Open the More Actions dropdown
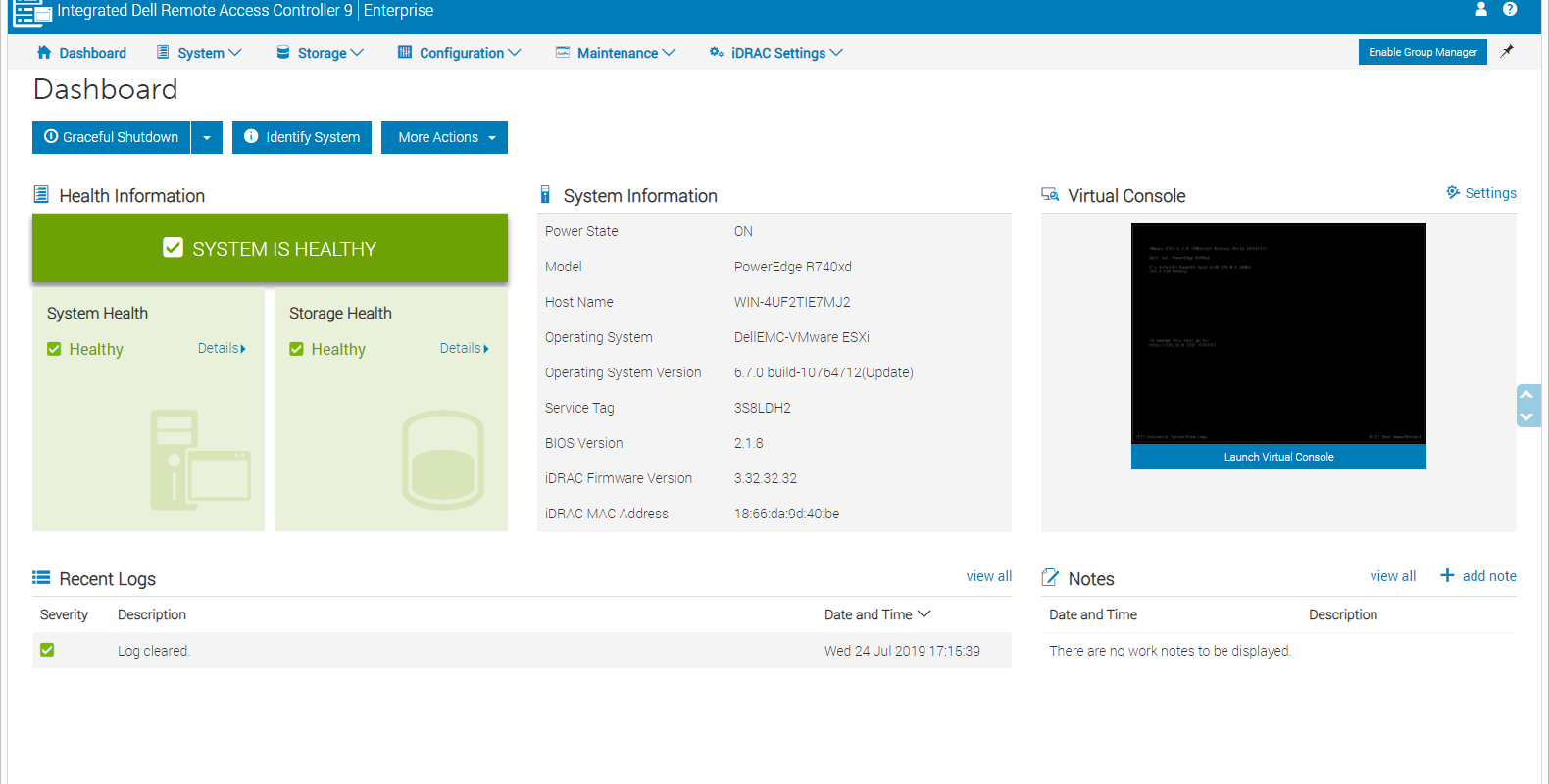 (x=444, y=137)
